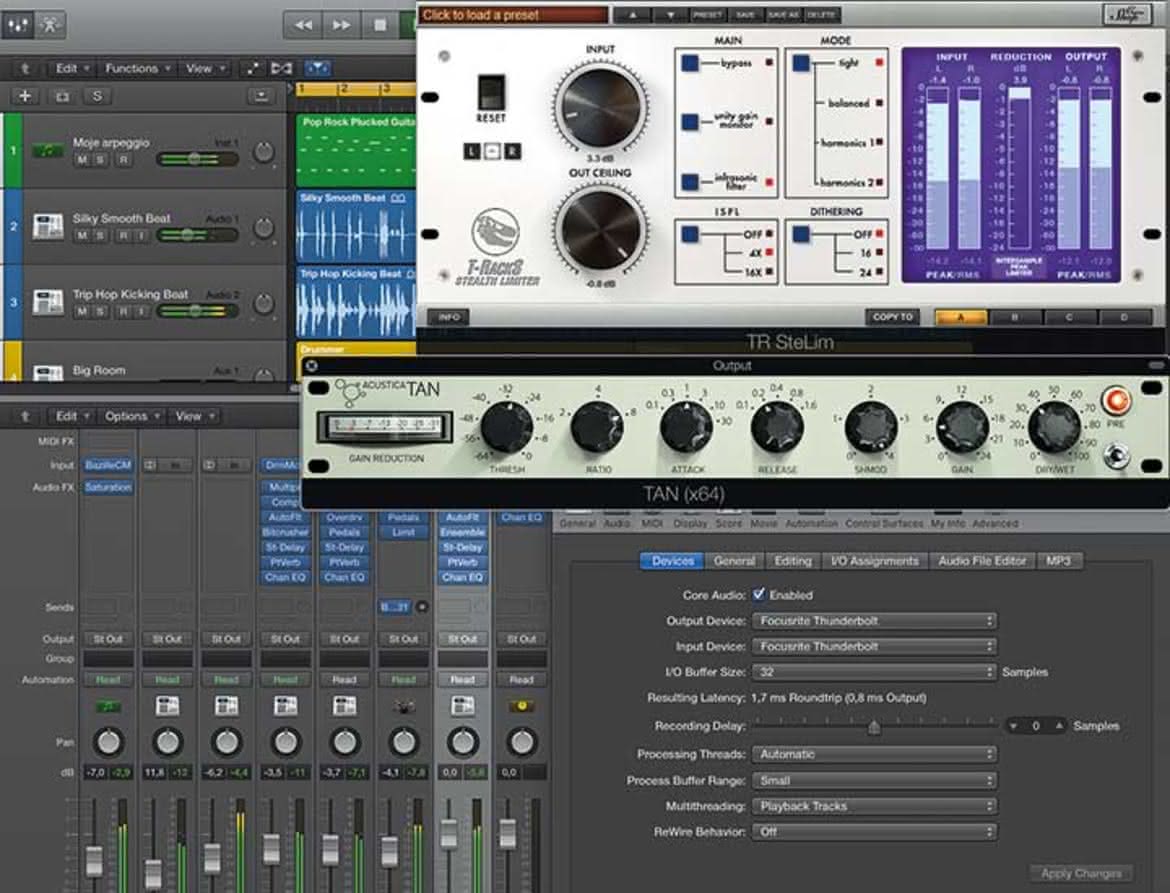The image size is (1170, 893).
Task: Select the Audio File Editor tab
Action: 982,561
